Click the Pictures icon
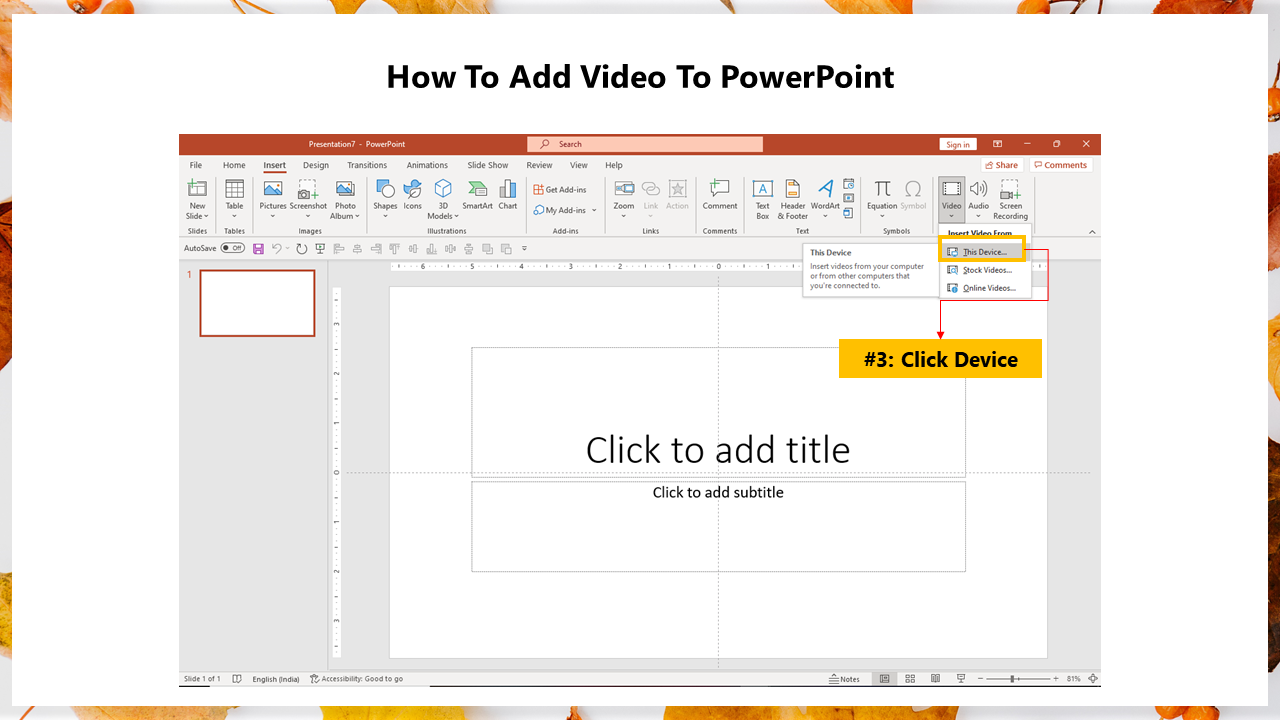The height and width of the screenshot is (720, 1280). click(273, 188)
